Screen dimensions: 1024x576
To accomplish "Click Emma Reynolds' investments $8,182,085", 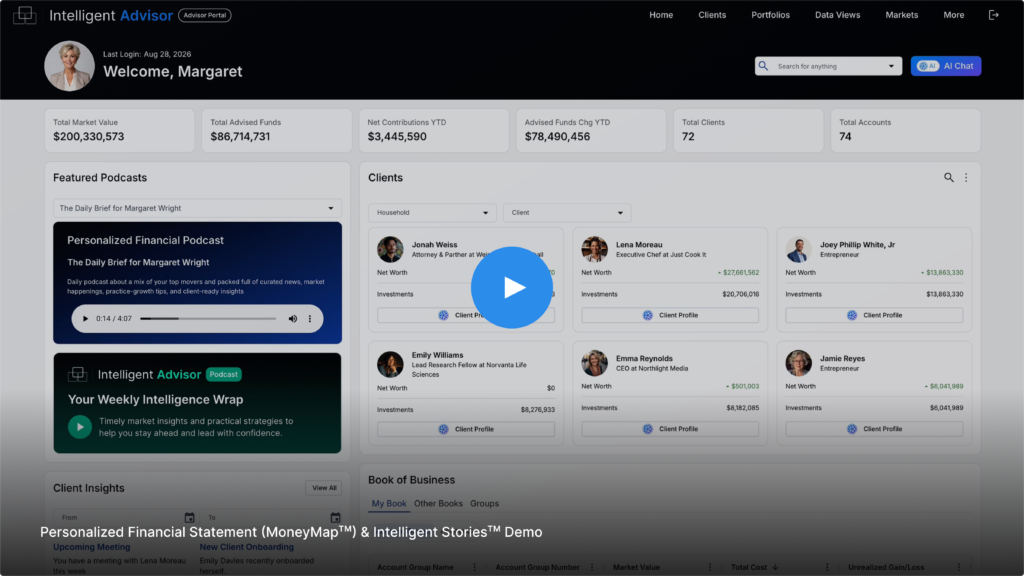I will click(743, 408).
